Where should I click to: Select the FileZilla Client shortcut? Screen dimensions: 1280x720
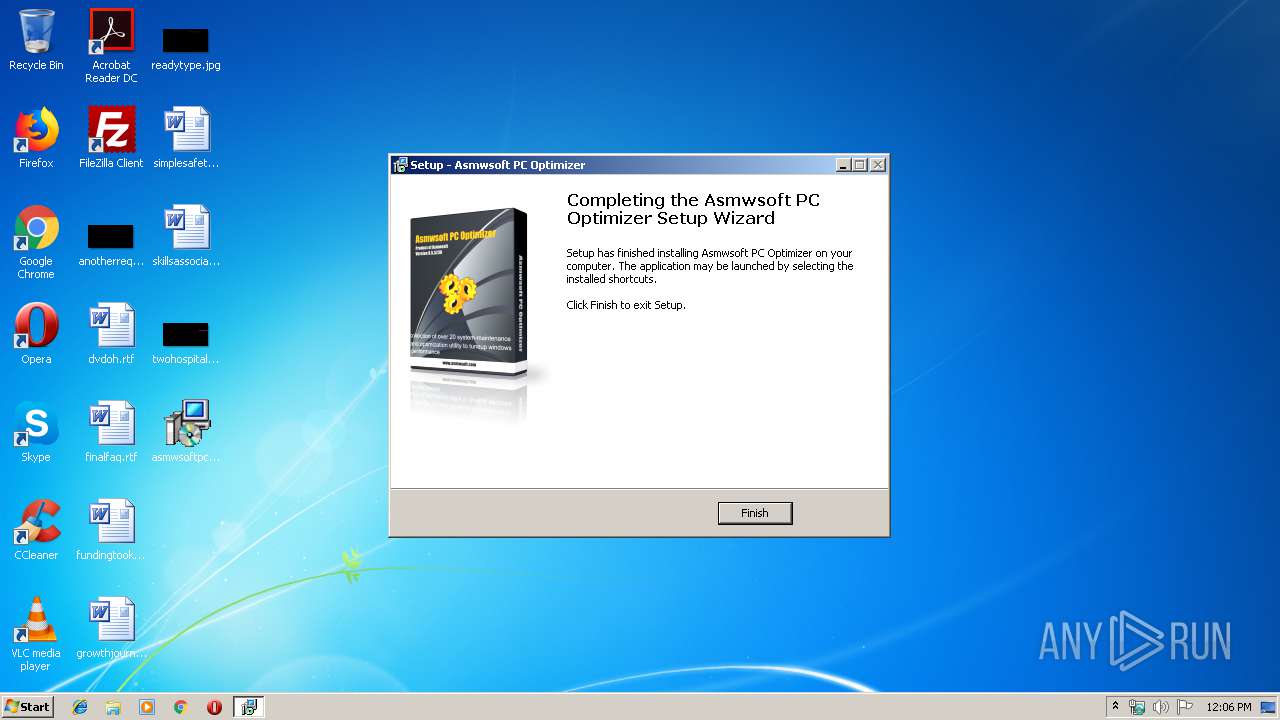(111, 138)
